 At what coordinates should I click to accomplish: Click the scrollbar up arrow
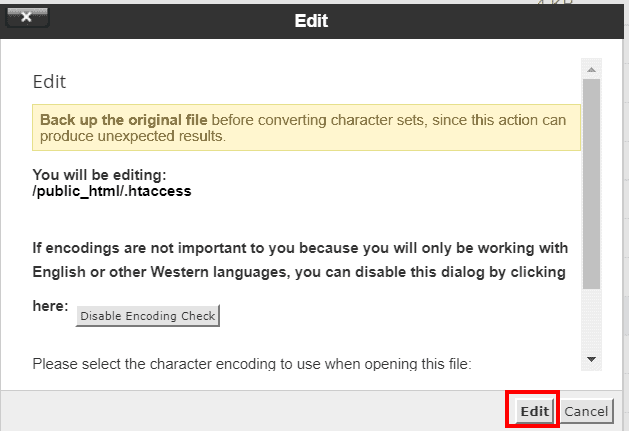click(x=591, y=70)
